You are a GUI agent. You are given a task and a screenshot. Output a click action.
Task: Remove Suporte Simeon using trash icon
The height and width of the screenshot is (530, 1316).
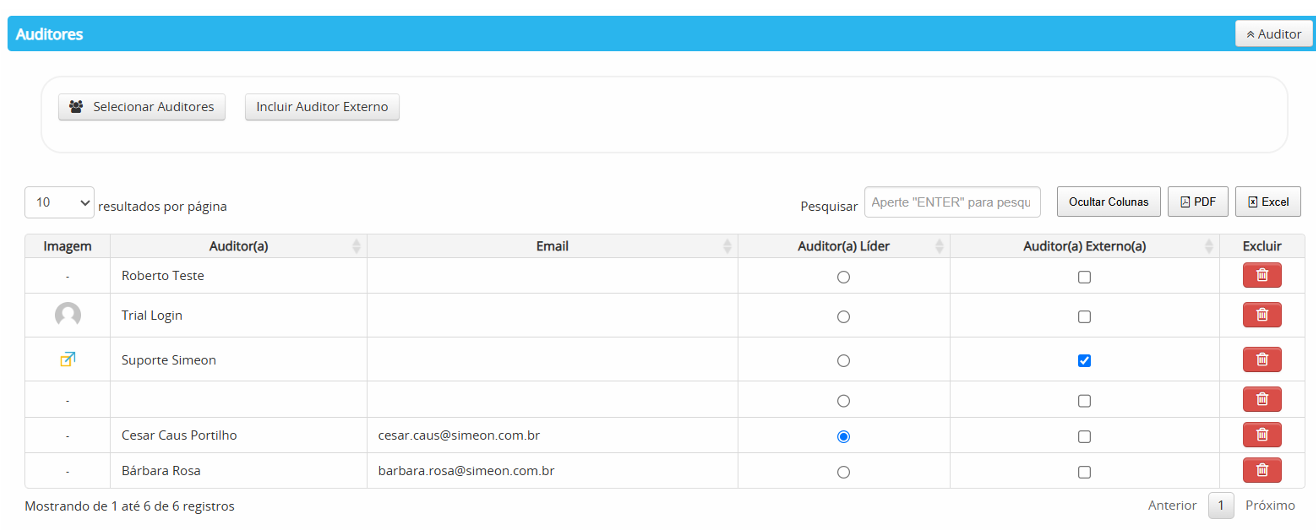click(x=1261, y=359)
